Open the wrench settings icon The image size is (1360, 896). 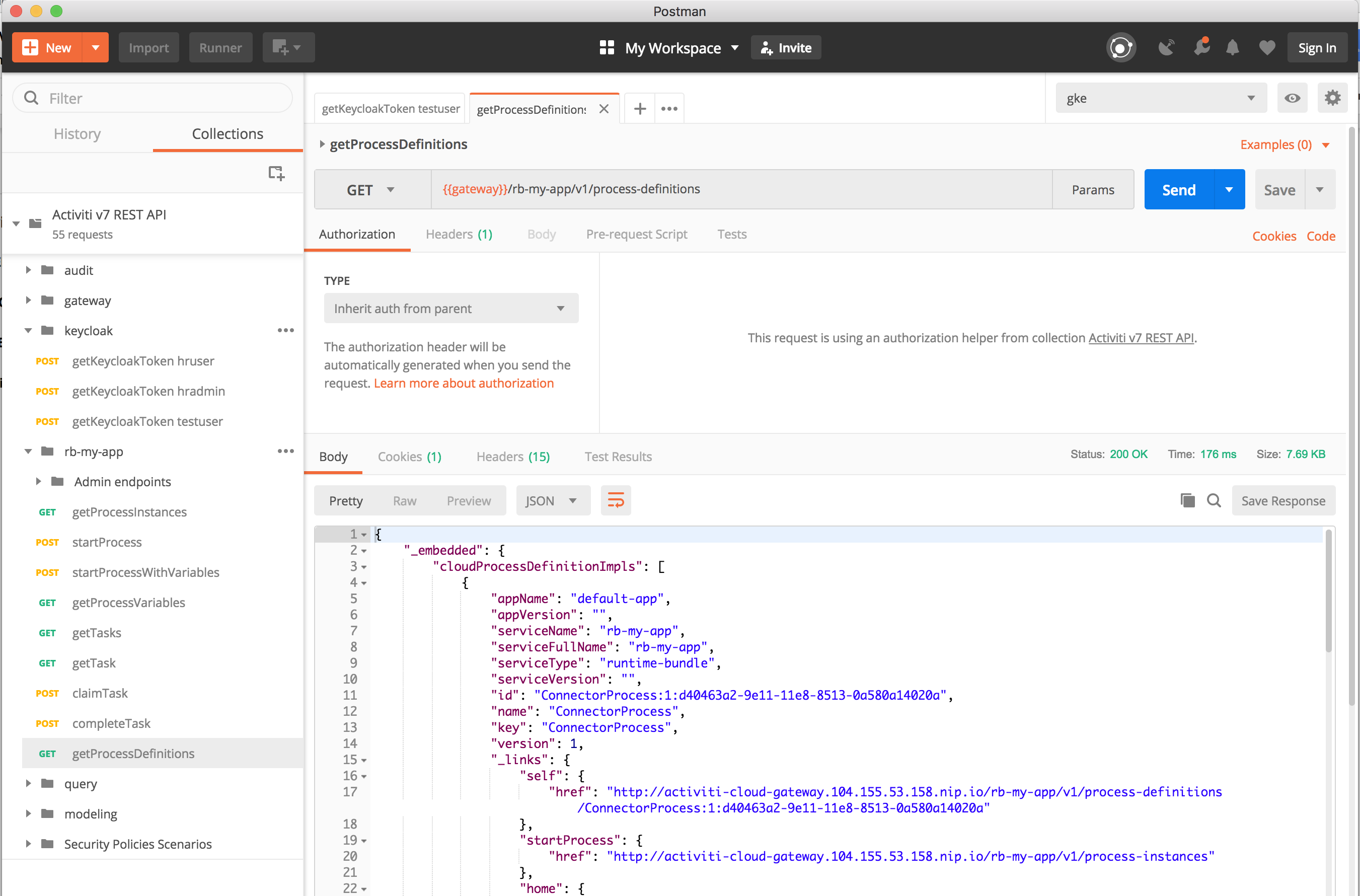coord(1201,47)
